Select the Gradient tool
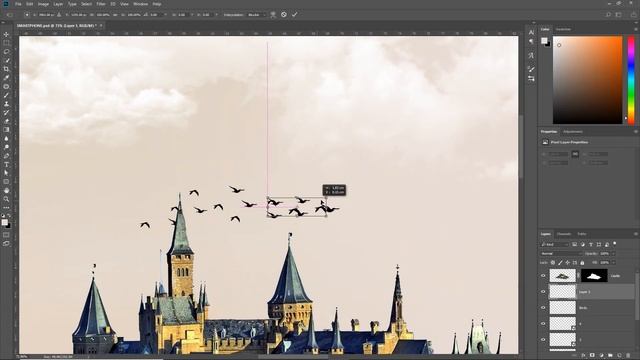Screen dimensions: 640x360 6,130
